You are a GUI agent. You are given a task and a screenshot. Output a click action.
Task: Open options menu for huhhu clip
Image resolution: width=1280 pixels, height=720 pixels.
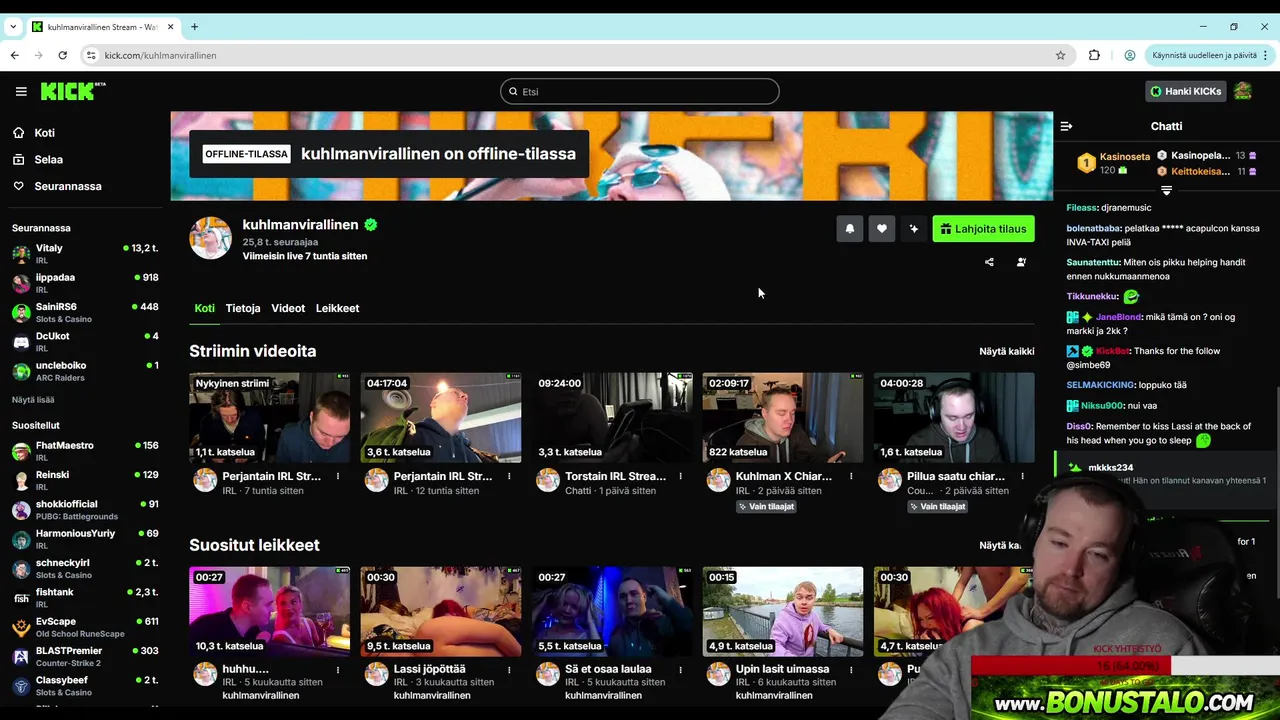tap(338, 670)
